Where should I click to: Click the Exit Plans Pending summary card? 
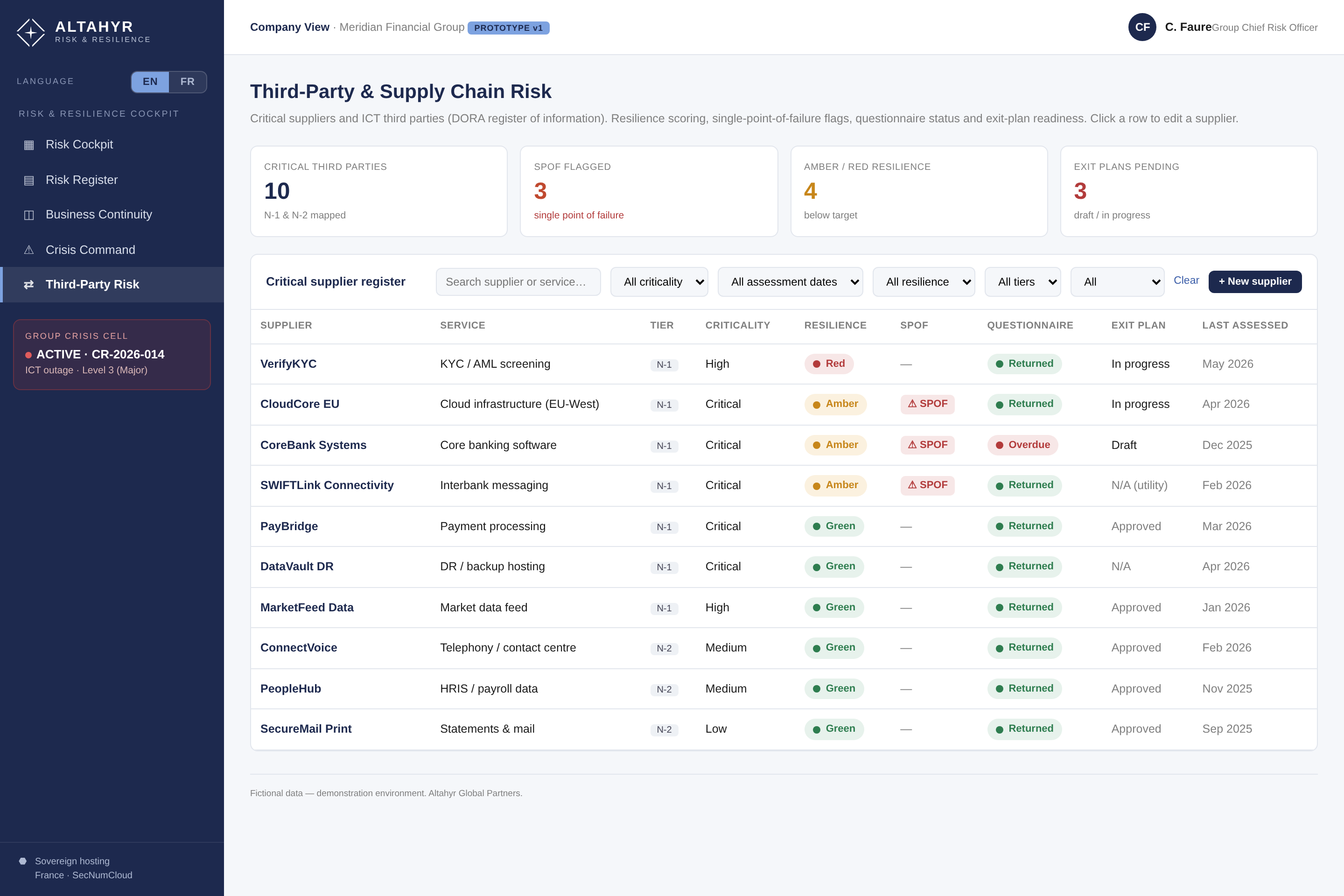tap(1189, 191)
